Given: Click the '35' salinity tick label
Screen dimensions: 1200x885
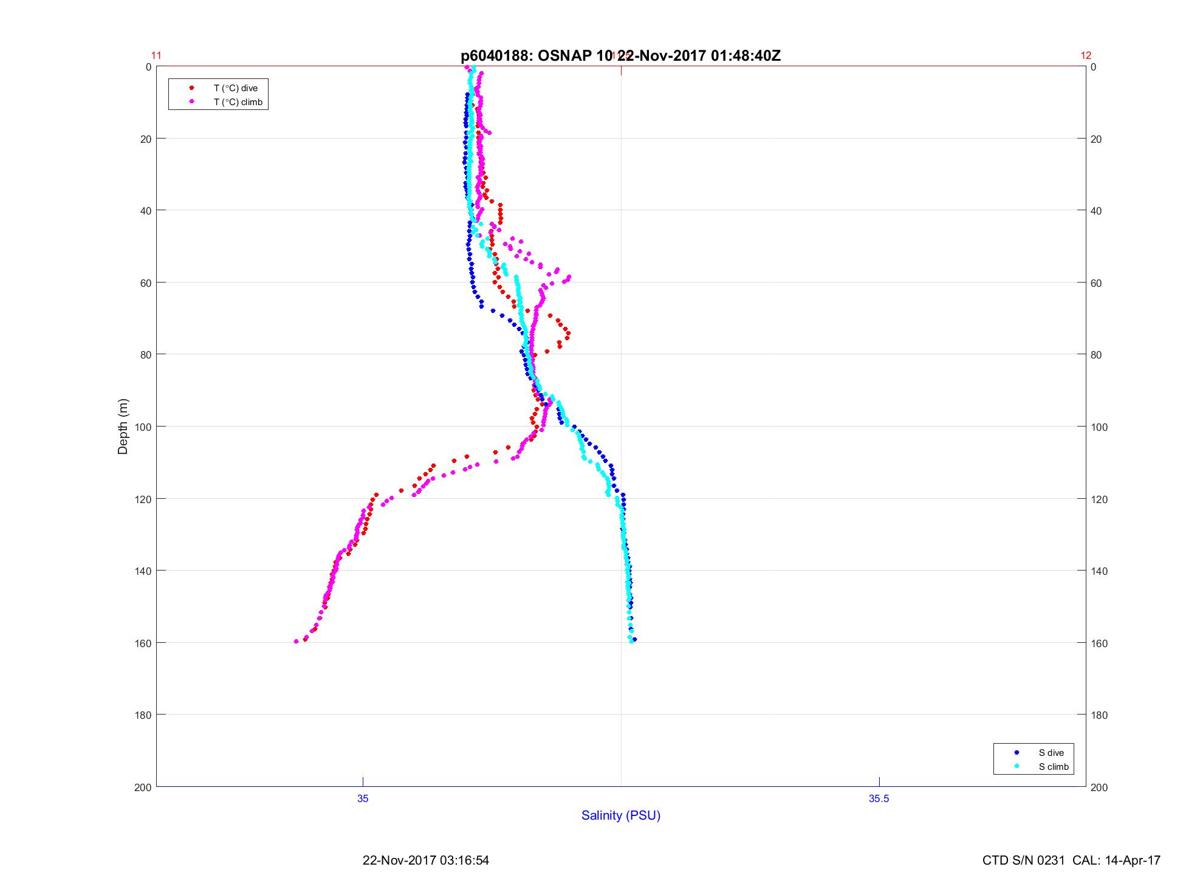Looking at the screenshot, I should point(363,798).
